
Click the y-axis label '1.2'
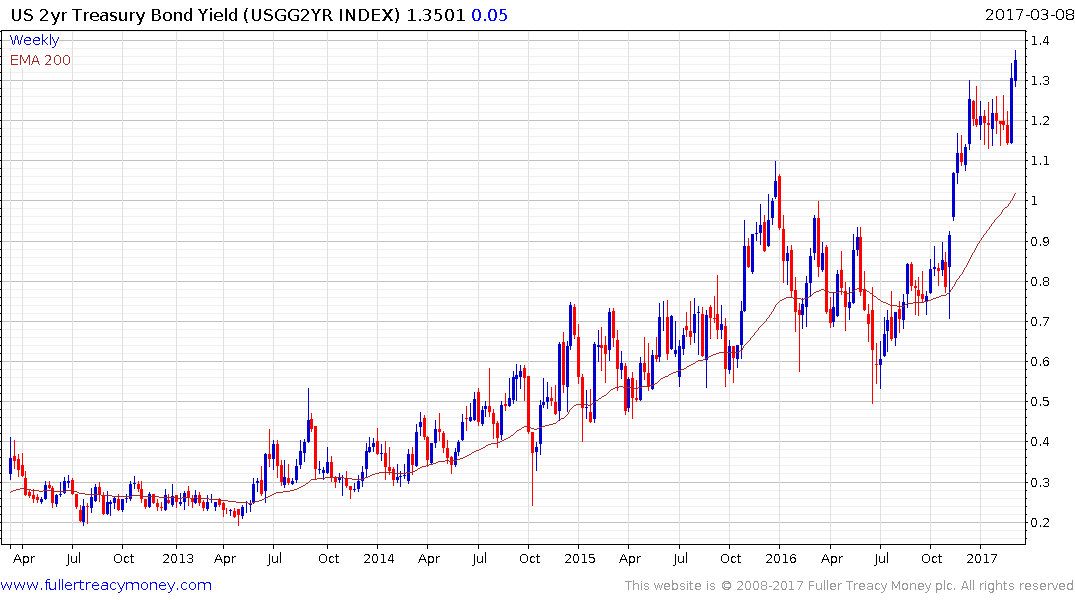1040,121
